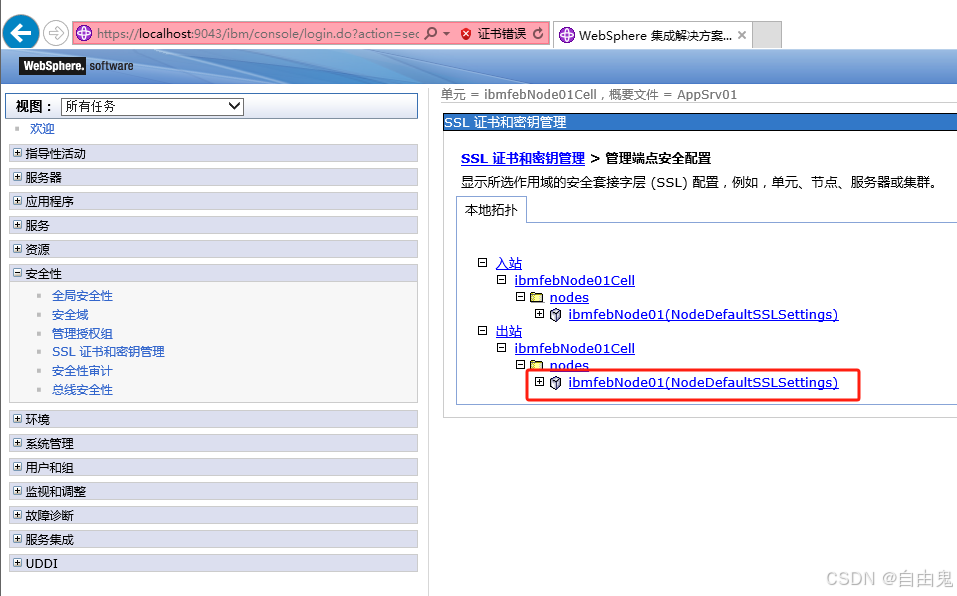
Task: Click the node cube icon under 出站 nodes
Action: [x=555, y=382]
